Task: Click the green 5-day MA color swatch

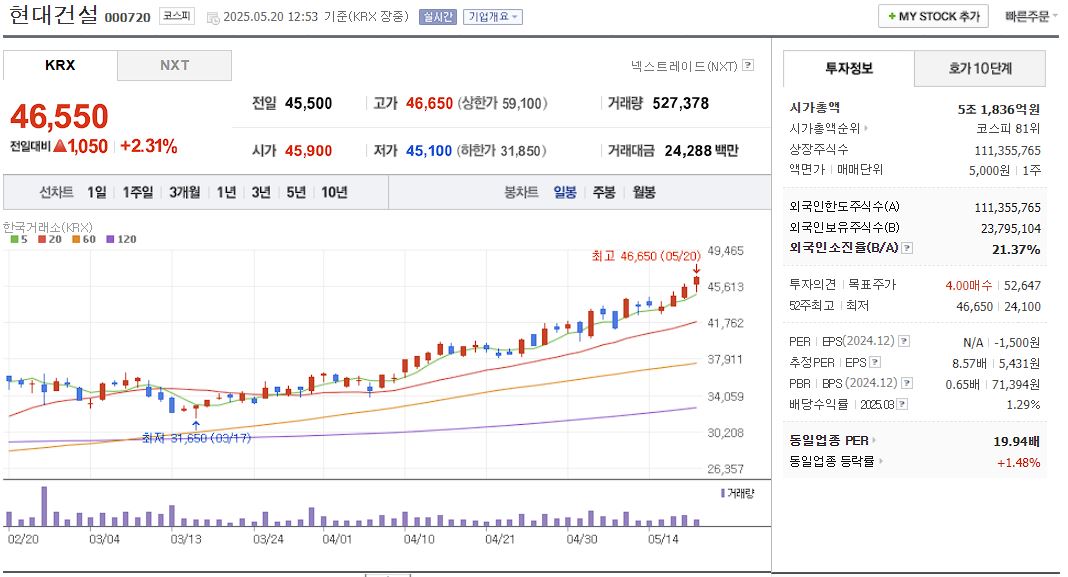Action: click(14, 239)
